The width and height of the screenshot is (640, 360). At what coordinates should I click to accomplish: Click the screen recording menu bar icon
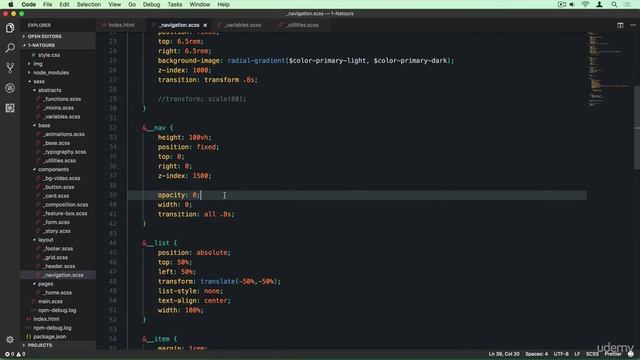point(562,4)
